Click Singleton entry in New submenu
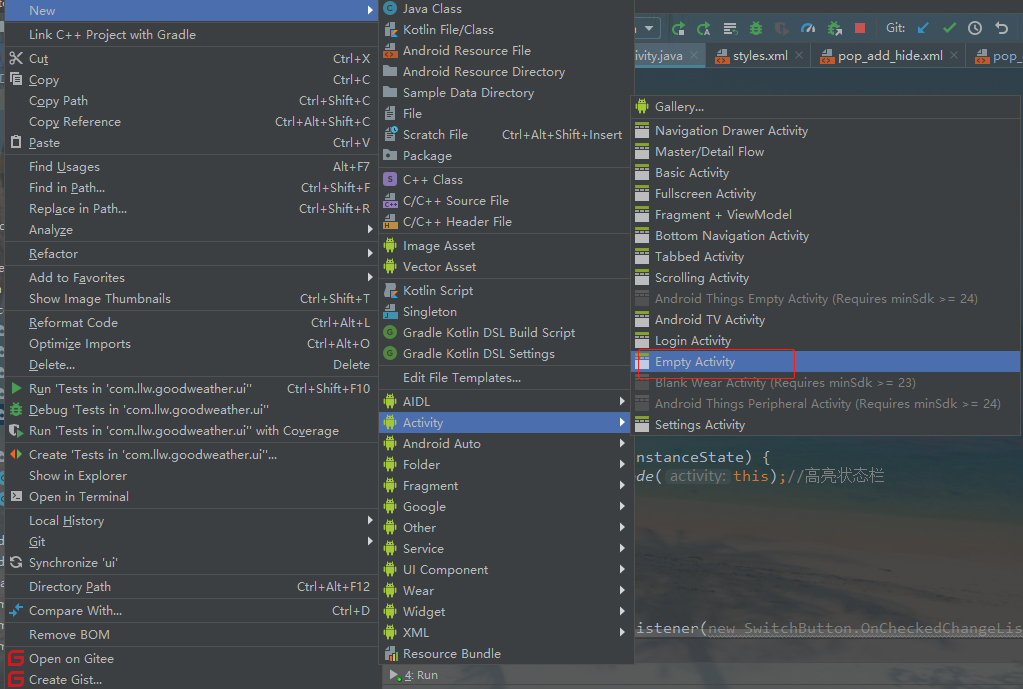Screen dimensions: 1023x689 505,312
